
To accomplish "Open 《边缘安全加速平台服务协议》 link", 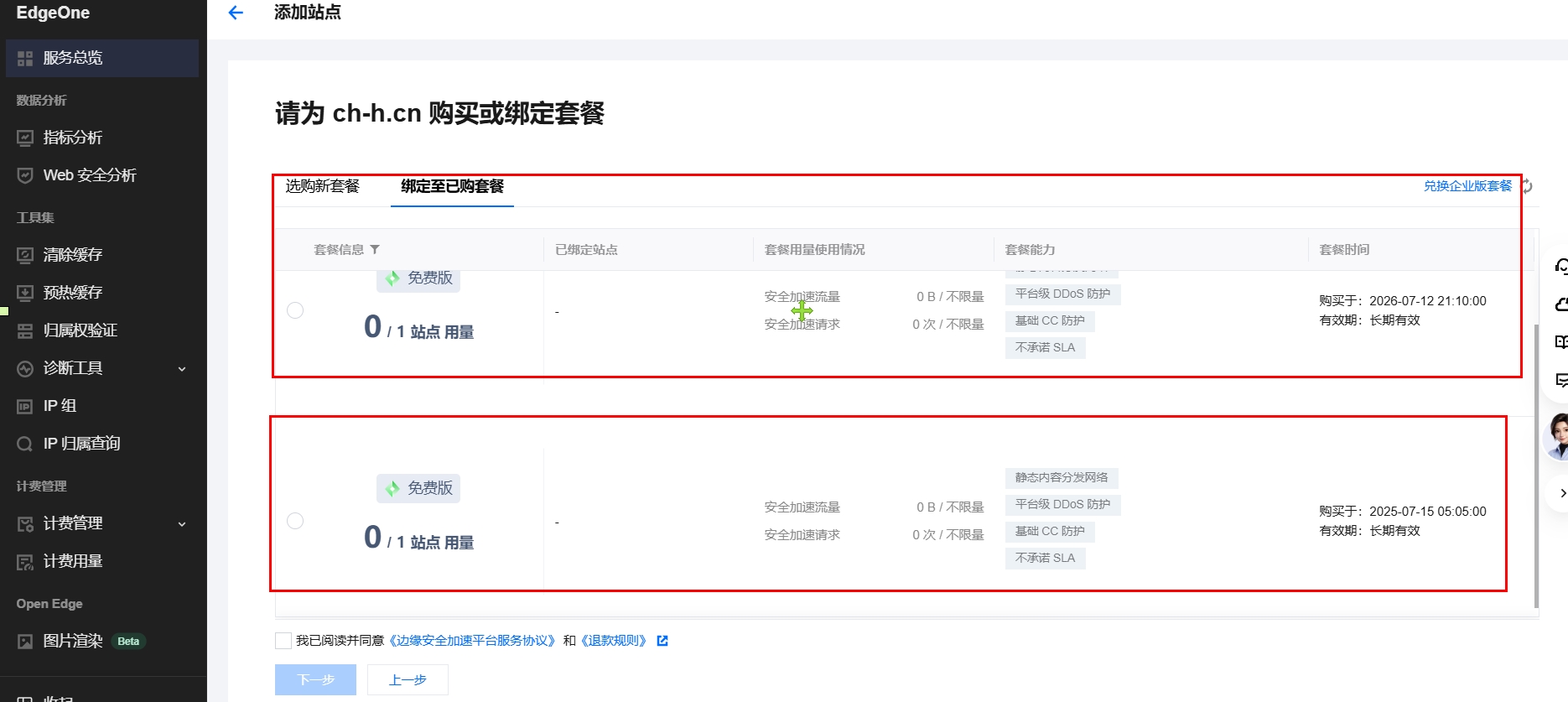I will coord(472,641).
